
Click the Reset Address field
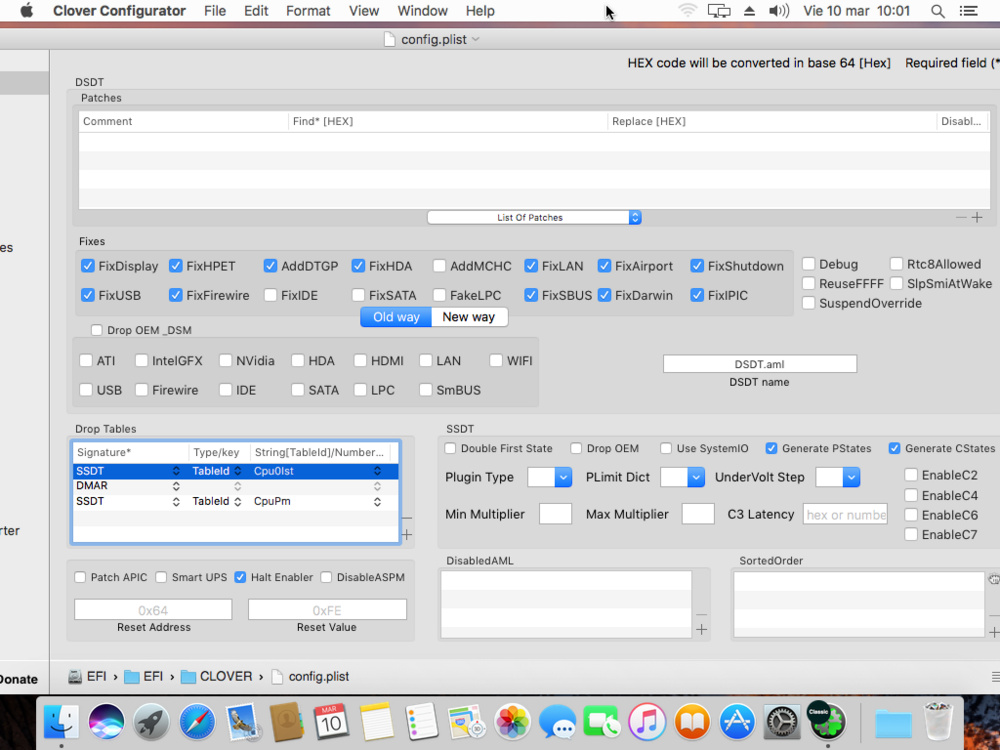[153, 610]
